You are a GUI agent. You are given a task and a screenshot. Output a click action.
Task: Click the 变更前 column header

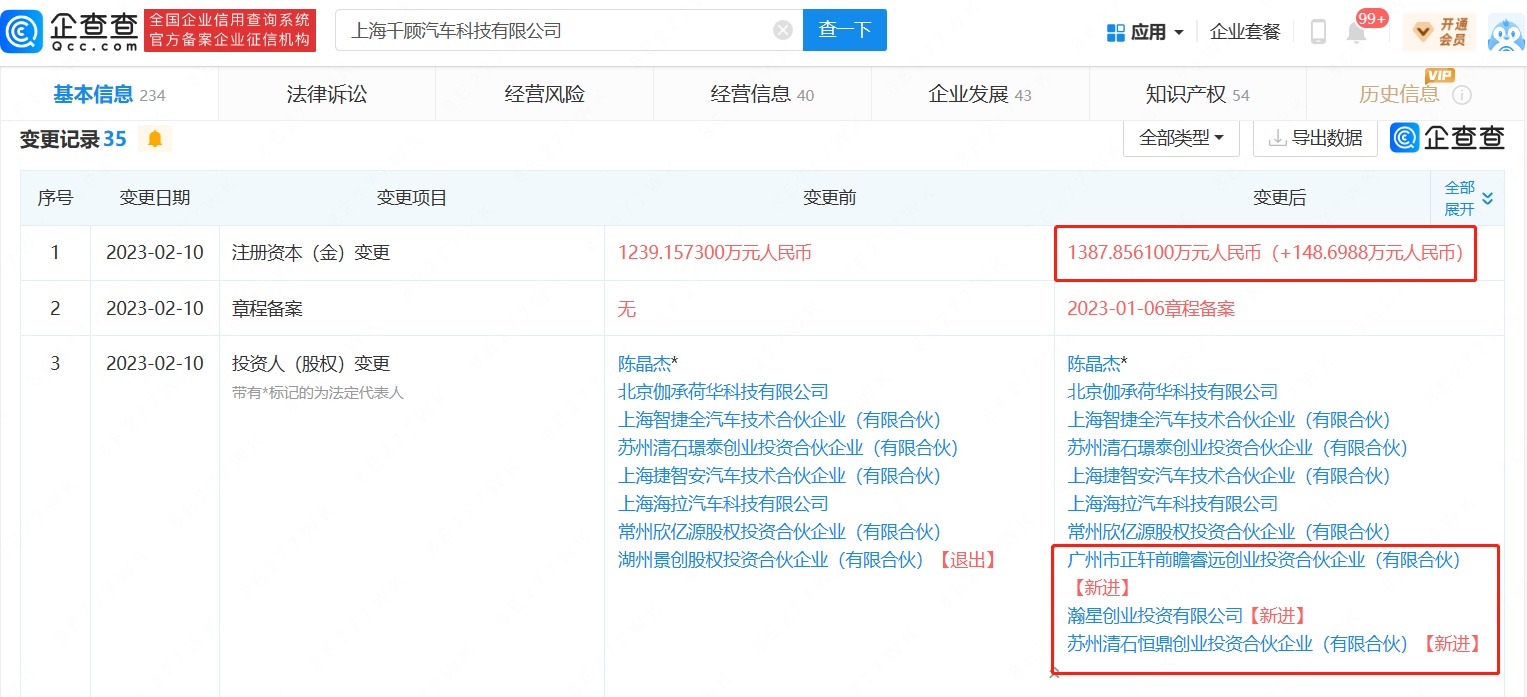tap(829, 198)
